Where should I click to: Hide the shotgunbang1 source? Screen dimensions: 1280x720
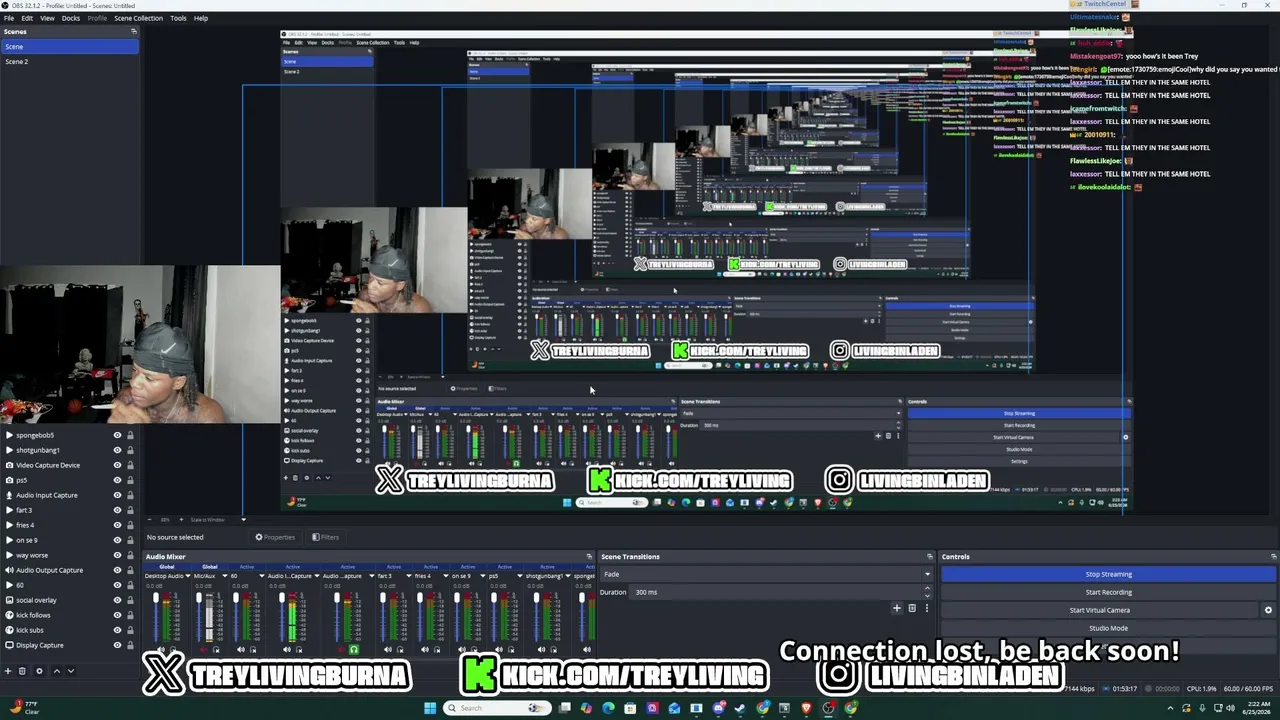117,450
